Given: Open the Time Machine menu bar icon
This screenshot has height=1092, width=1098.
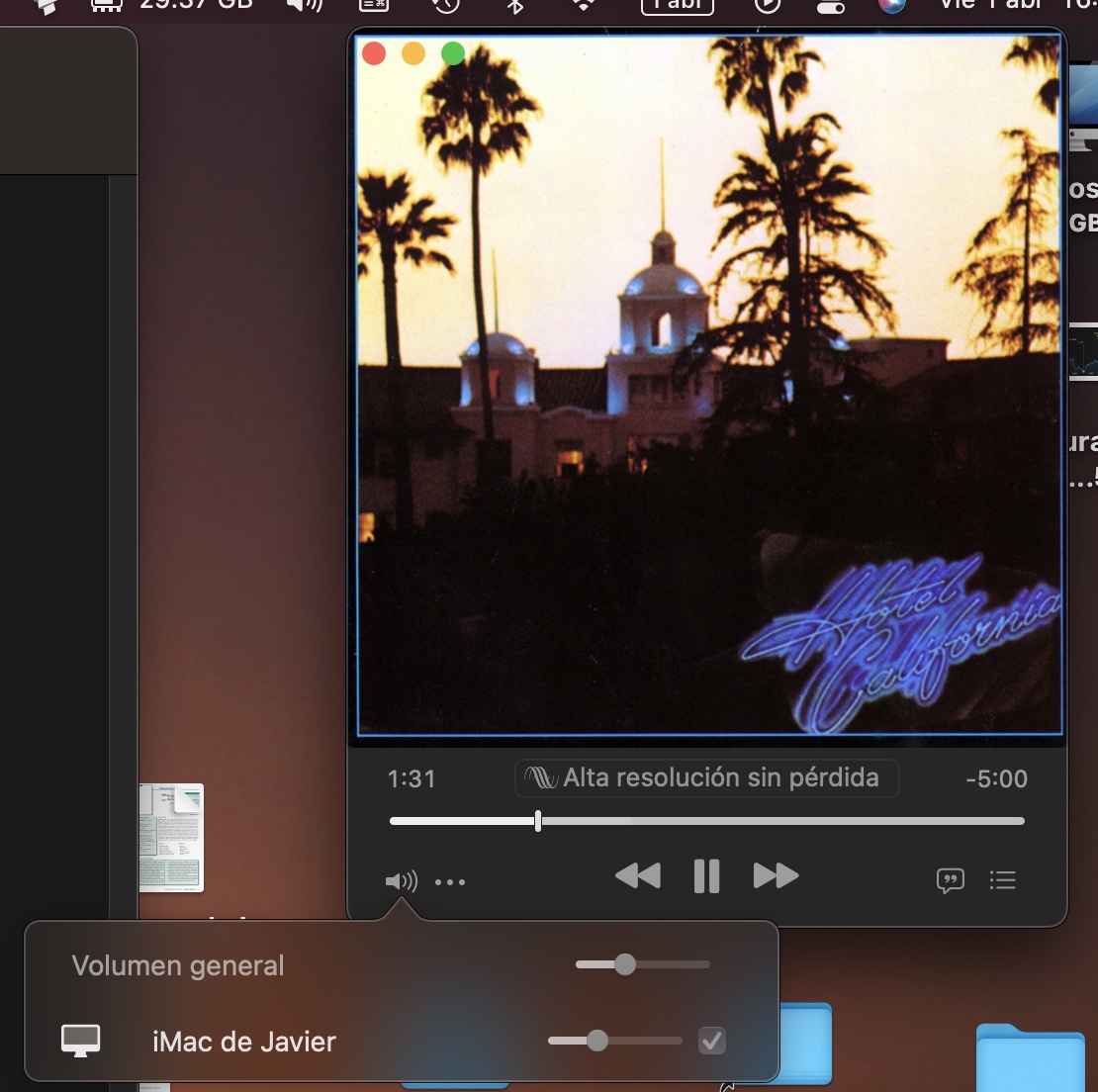Looking at the screenshot, I should point(445,5).
